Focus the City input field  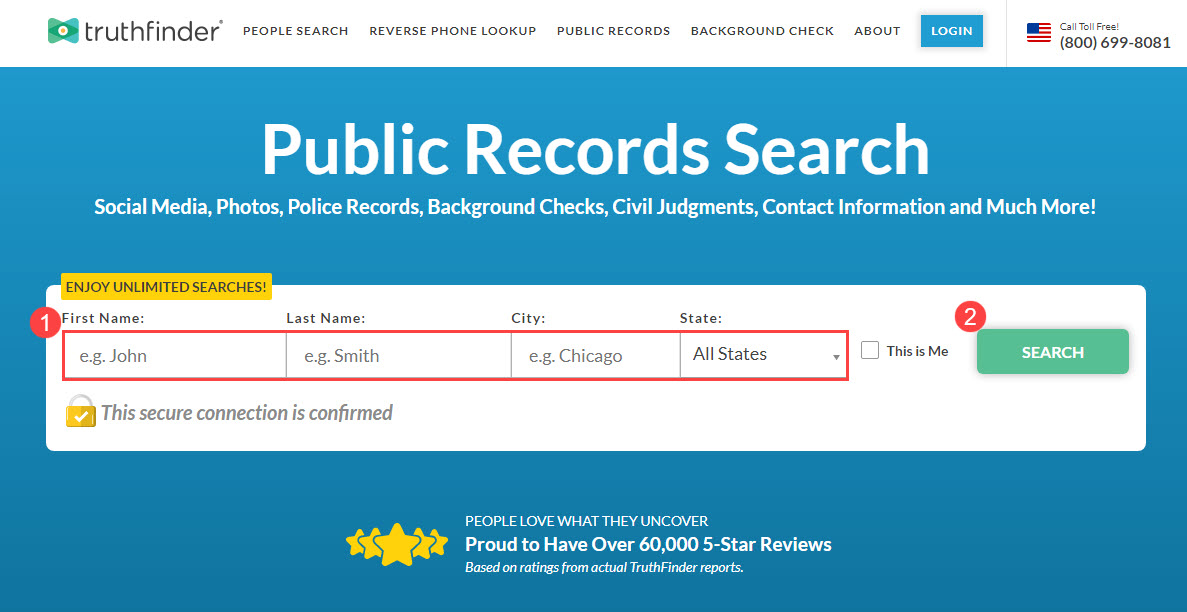[596, 355]
